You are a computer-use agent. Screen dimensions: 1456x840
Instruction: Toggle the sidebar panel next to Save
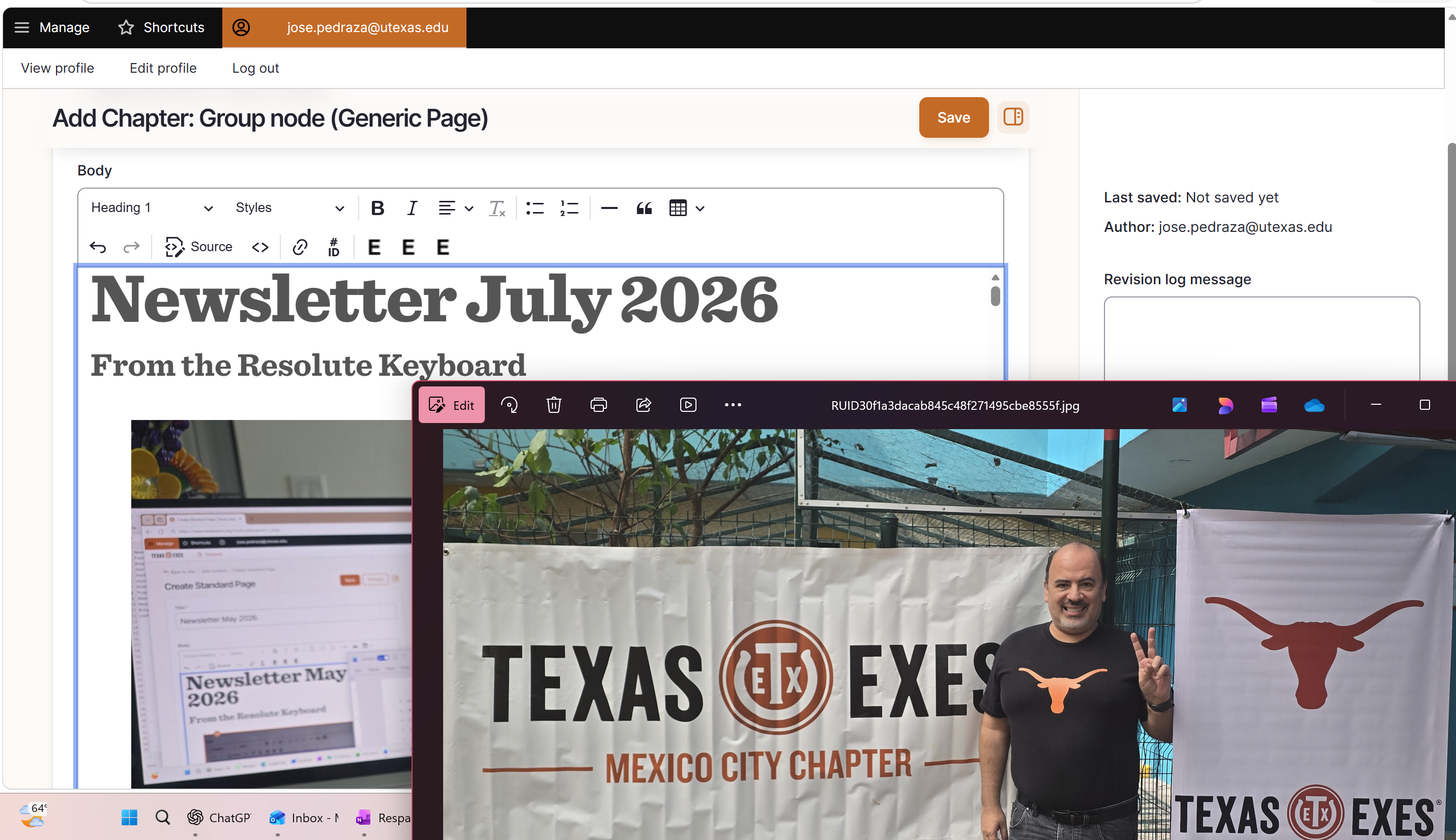[x=1013, y=117]
